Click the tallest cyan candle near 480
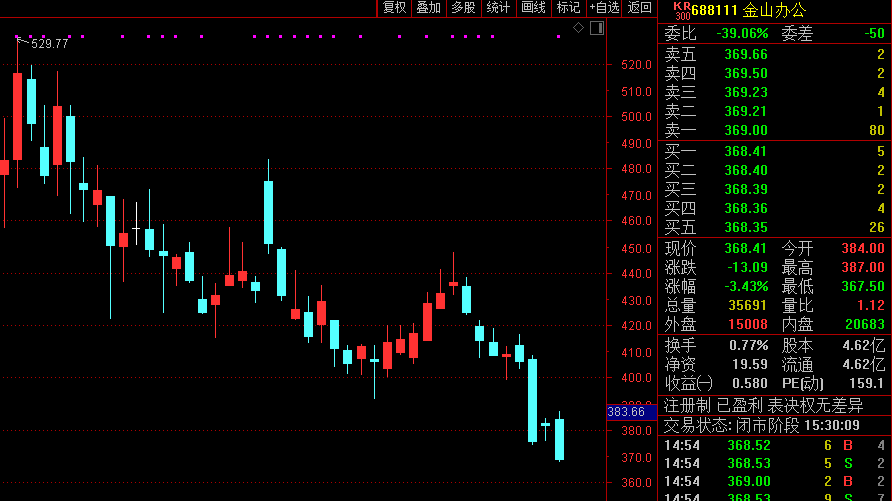 (x=269, y=212)
